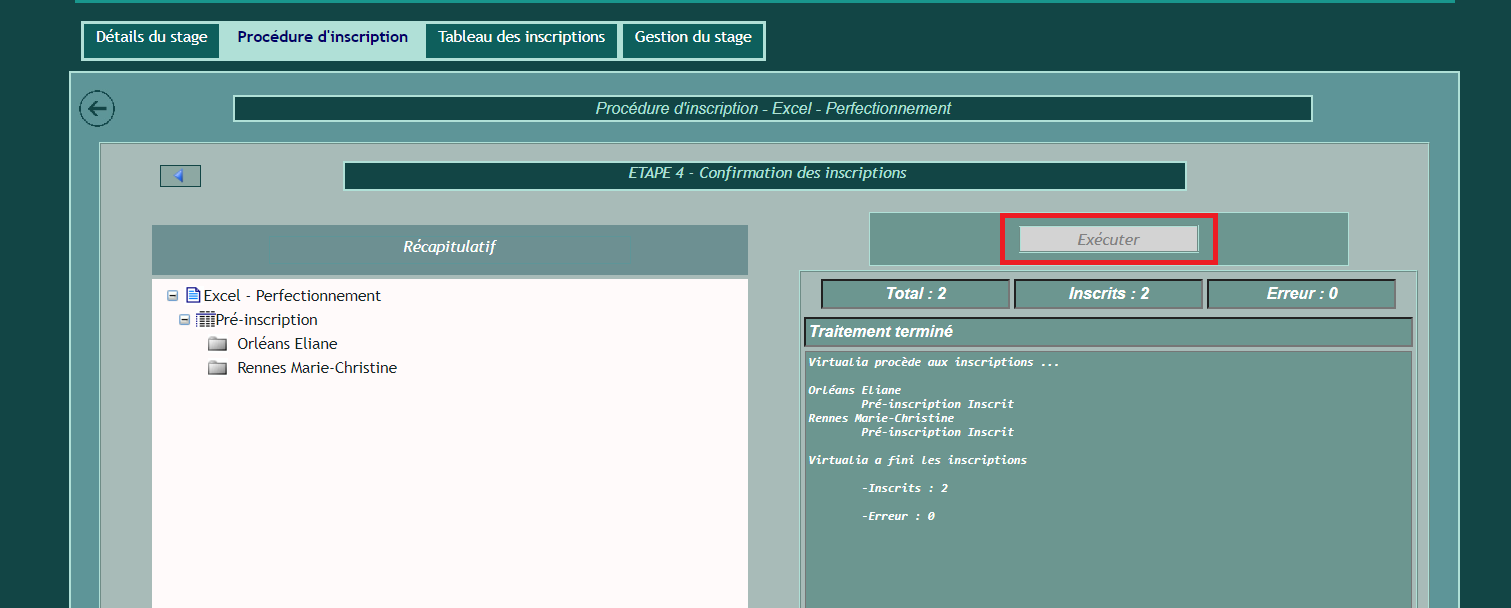Screen dimensions: 1511x608
Task: Select Rennes Marie-Christine name in the tree
Action: (317, 368)
